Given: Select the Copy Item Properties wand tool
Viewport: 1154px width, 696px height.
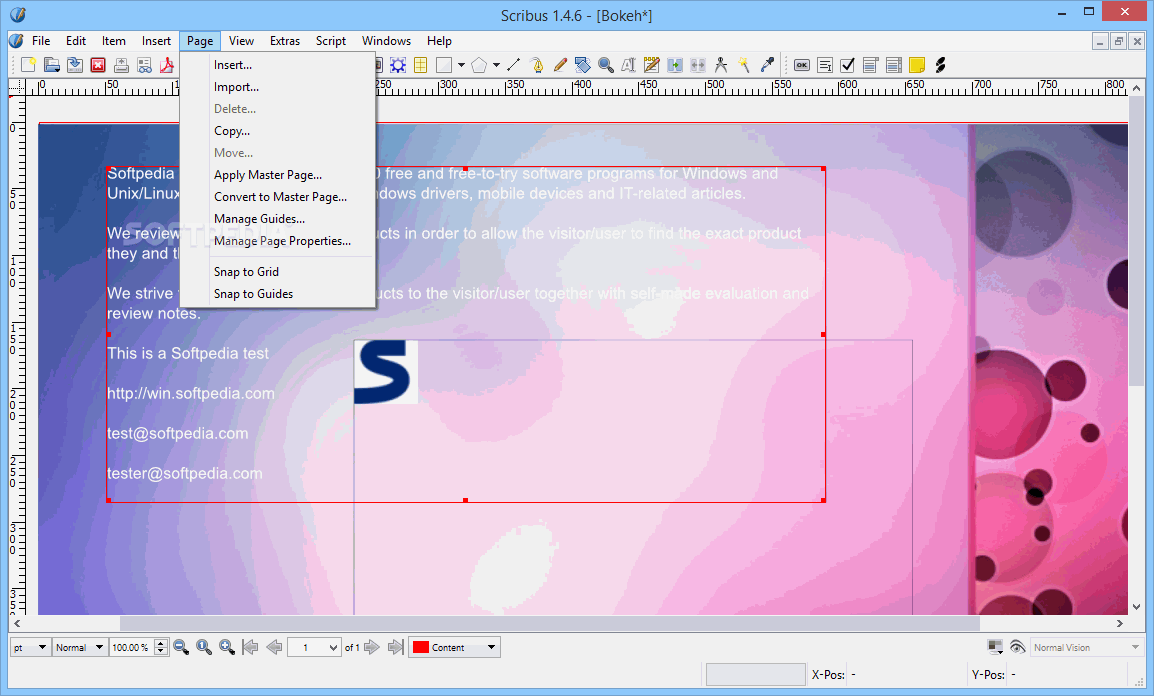Looking at the screenshot, I should click(x=744, y=65).
